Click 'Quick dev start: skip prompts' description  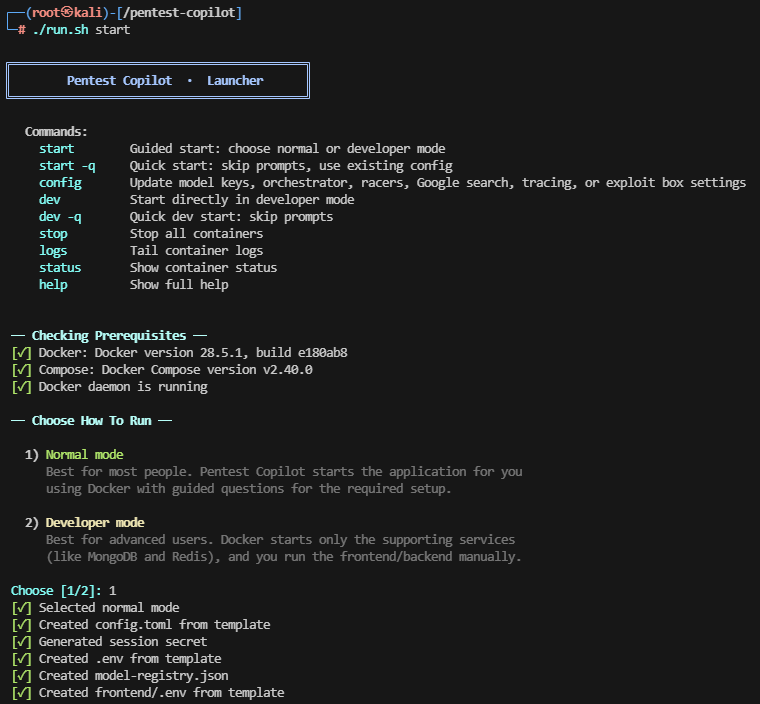tap(231, 217)
